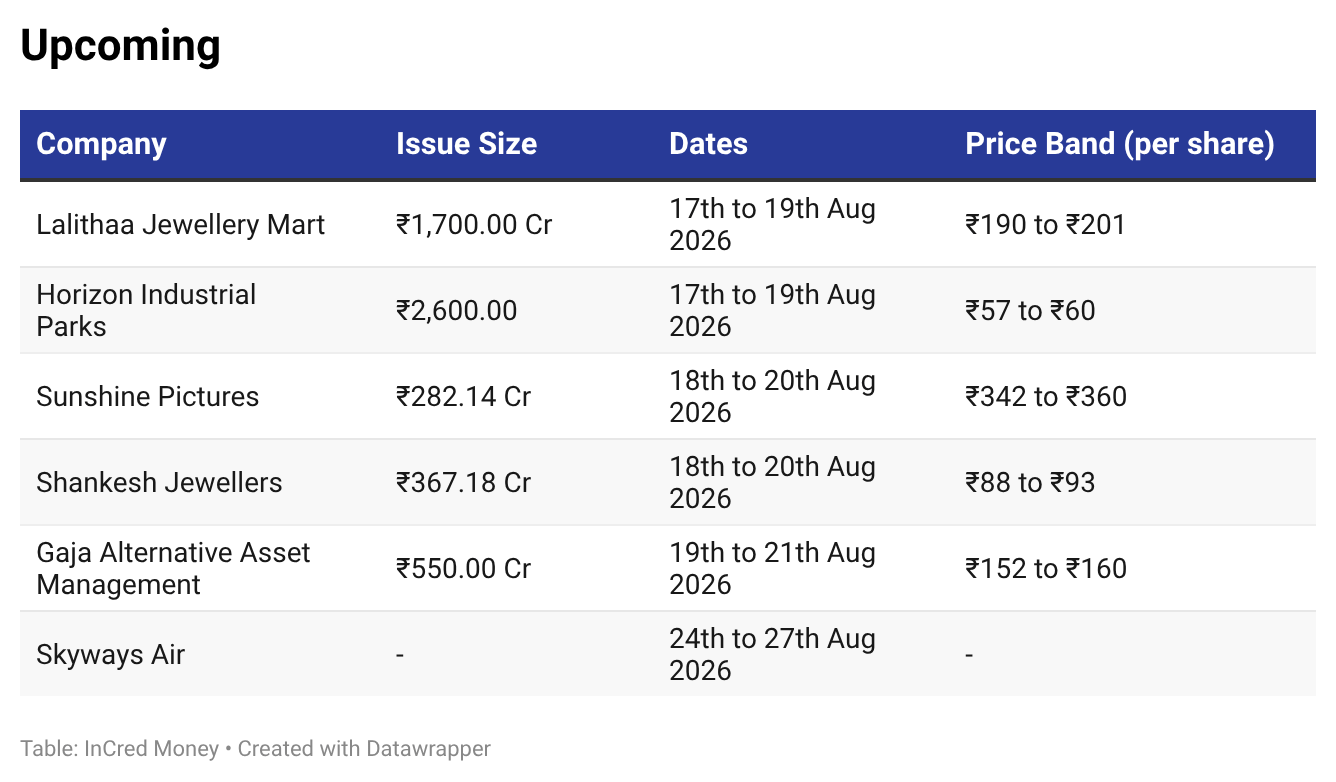Click the ₹282.14 Cr issue size value
This screenshot has width=1336, height=782.
click(463, 396)
